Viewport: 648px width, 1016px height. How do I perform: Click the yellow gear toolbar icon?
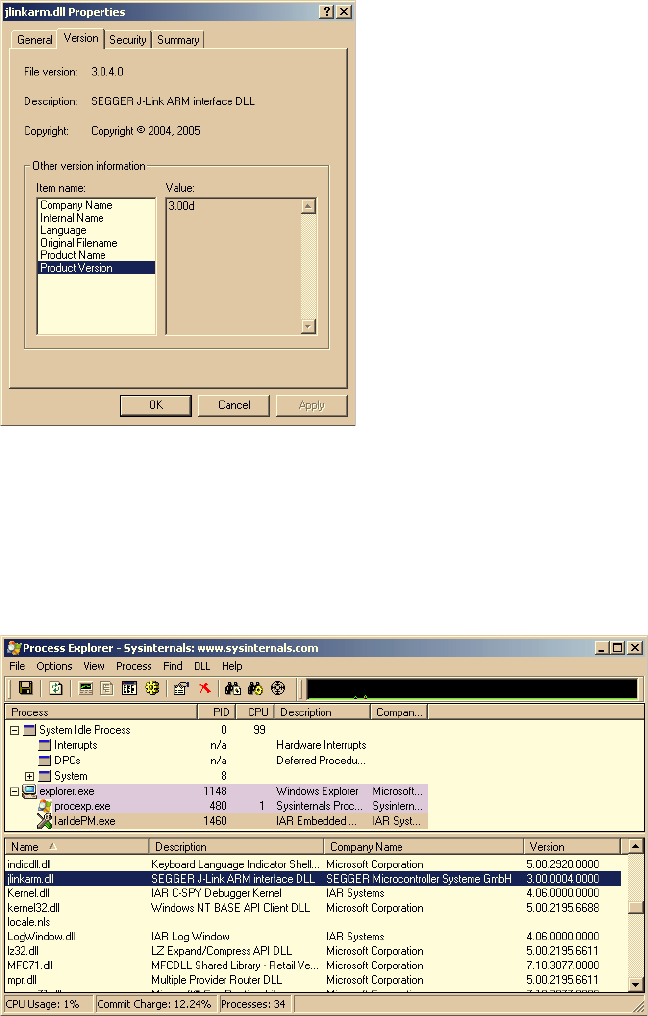pyautogui.click(x=152, y=688)
